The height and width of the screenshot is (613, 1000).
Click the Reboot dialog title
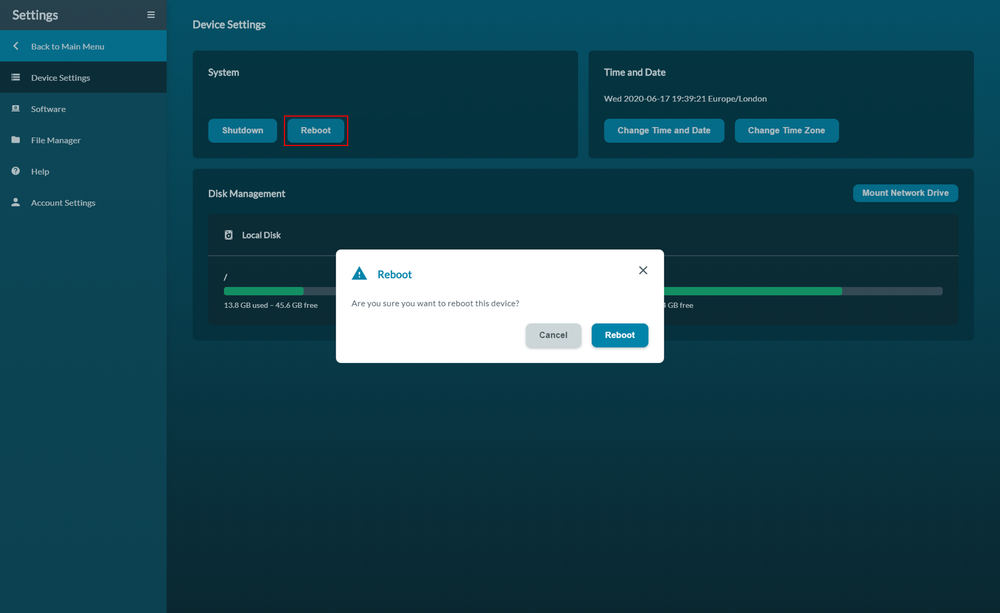[x=394, y=274]
